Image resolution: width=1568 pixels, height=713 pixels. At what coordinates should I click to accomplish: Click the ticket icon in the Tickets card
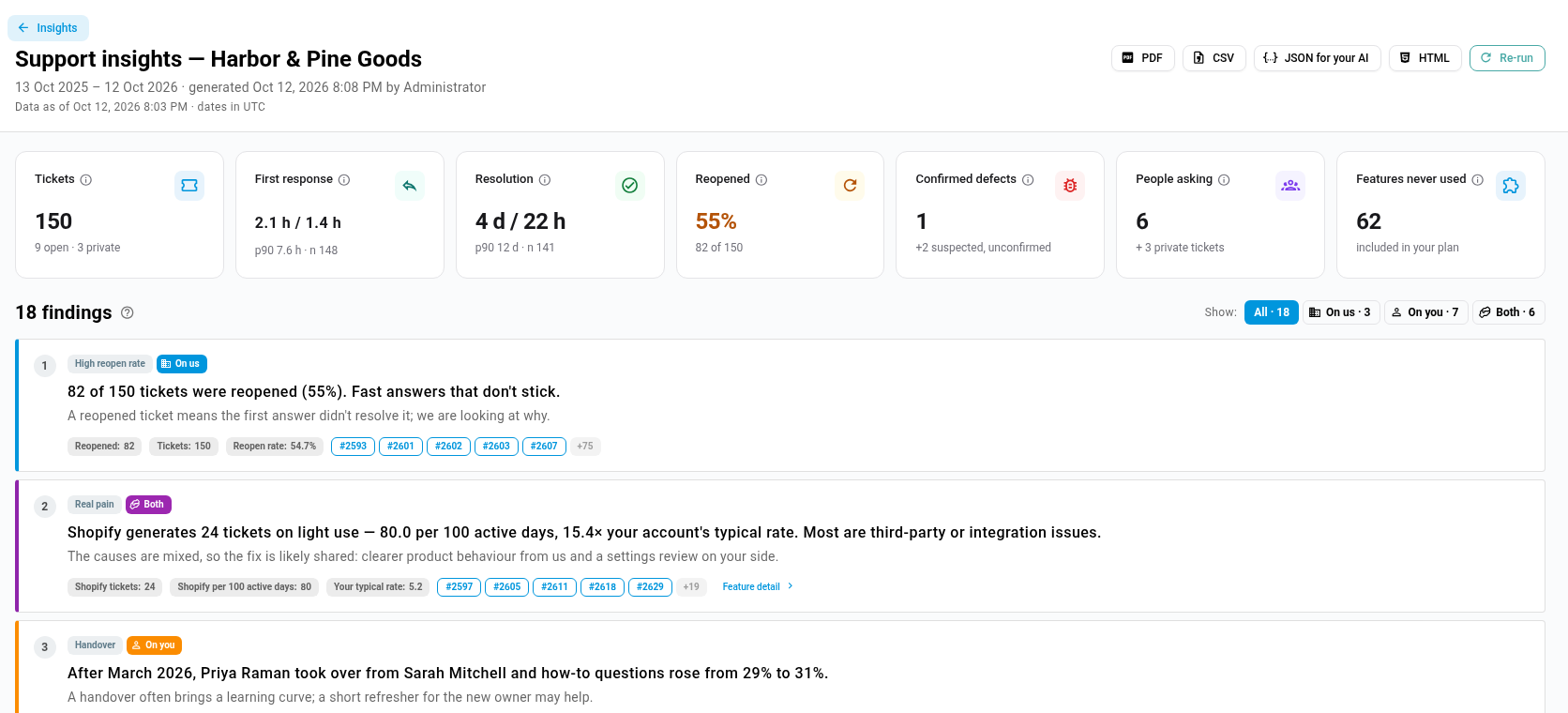point(189,186)
